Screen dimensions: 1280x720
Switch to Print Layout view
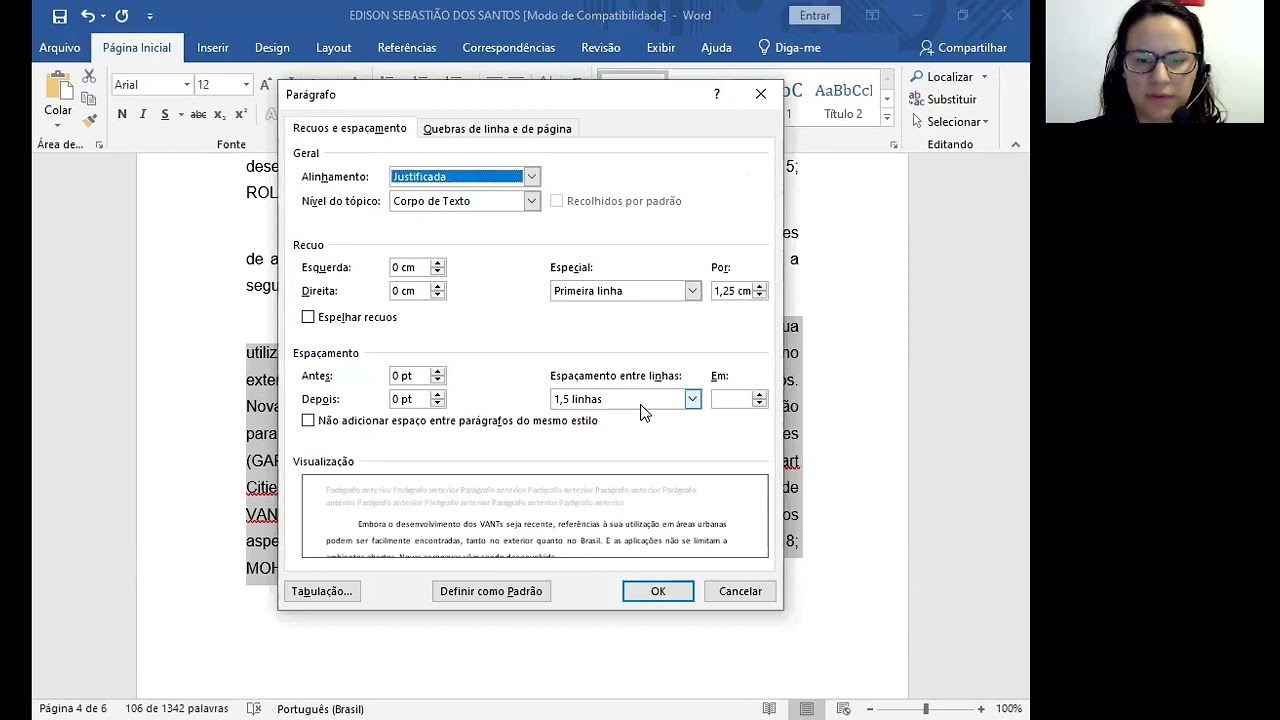[806, 708]
